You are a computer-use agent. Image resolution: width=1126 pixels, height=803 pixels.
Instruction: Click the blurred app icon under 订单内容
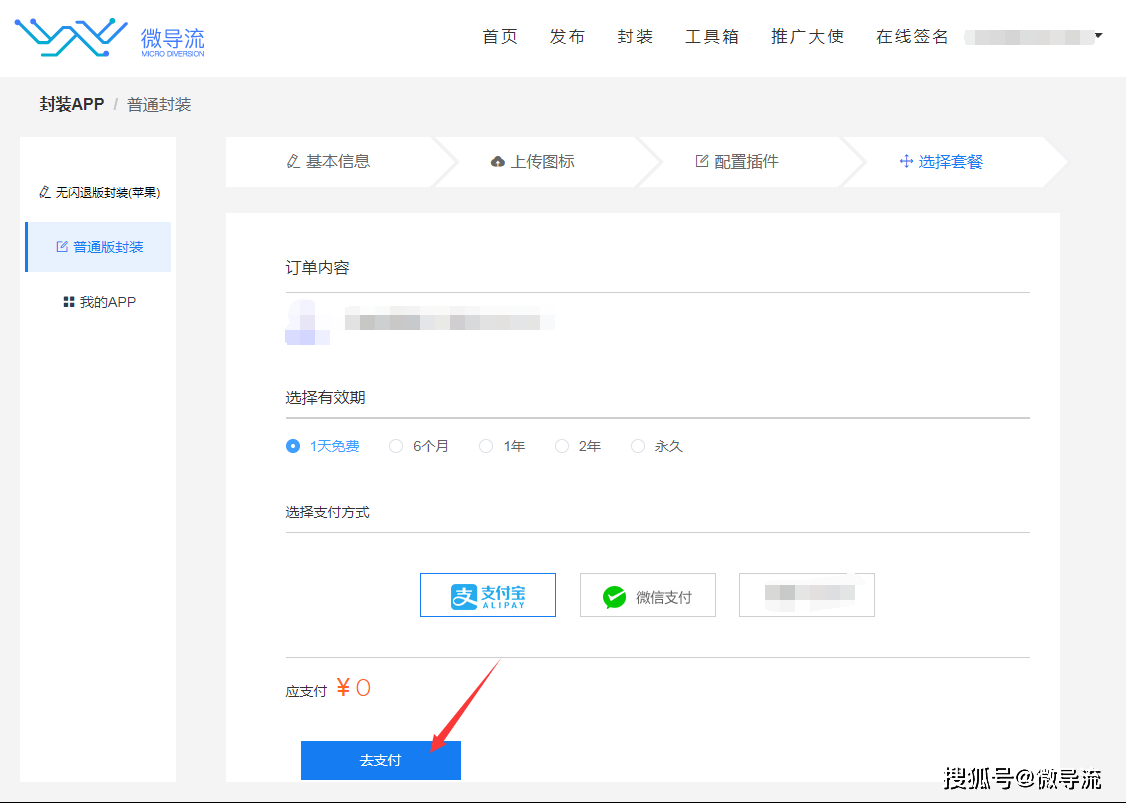click(x=307, y=322)
